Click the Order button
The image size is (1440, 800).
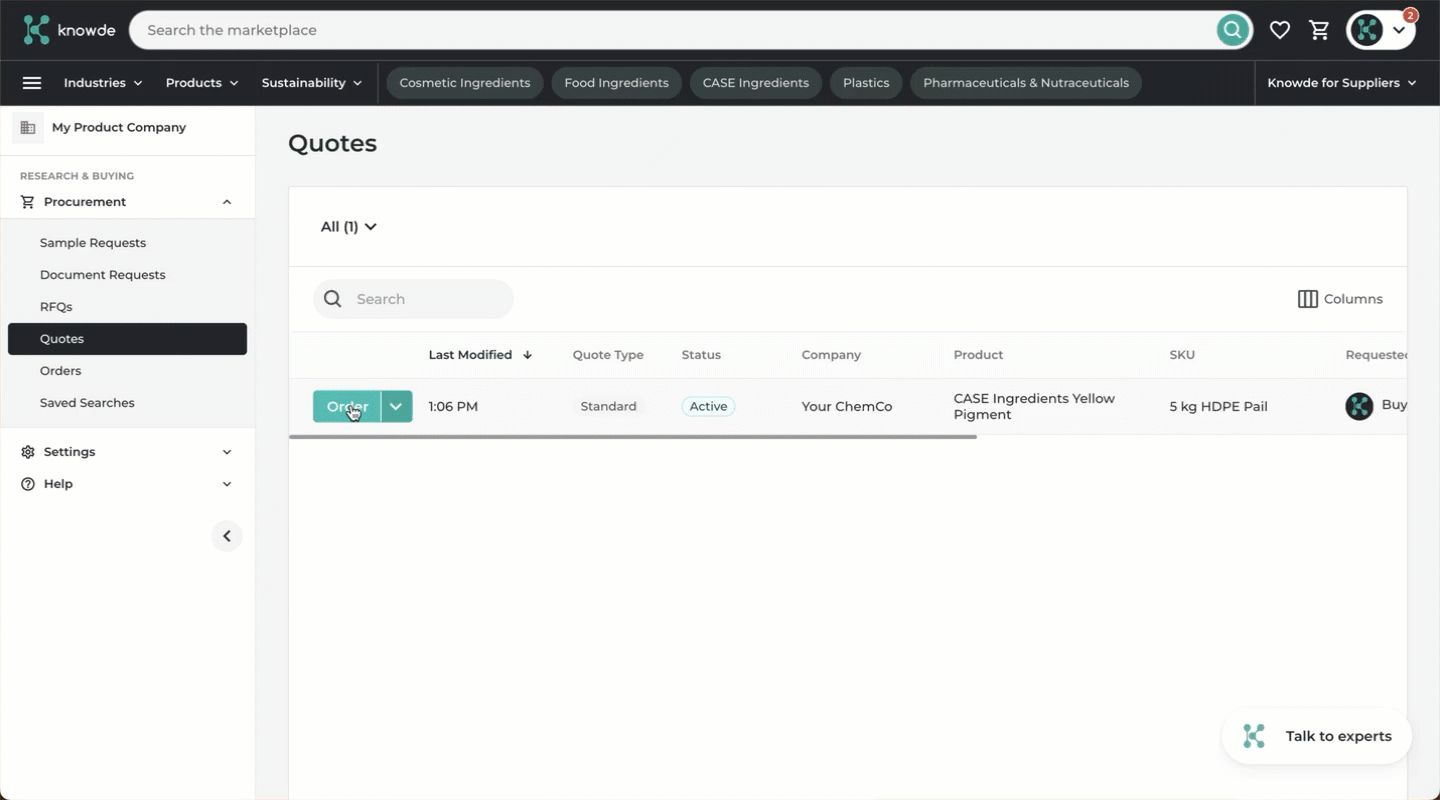347,407
